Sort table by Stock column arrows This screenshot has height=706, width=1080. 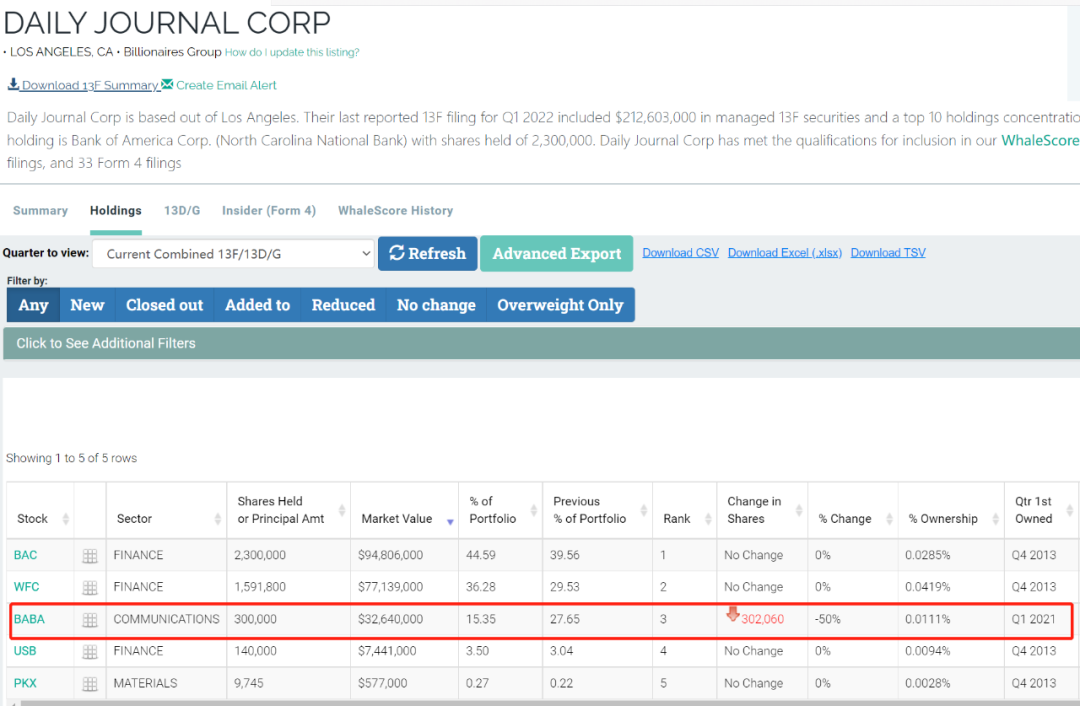pyautogui.click(x=65, y=519)
